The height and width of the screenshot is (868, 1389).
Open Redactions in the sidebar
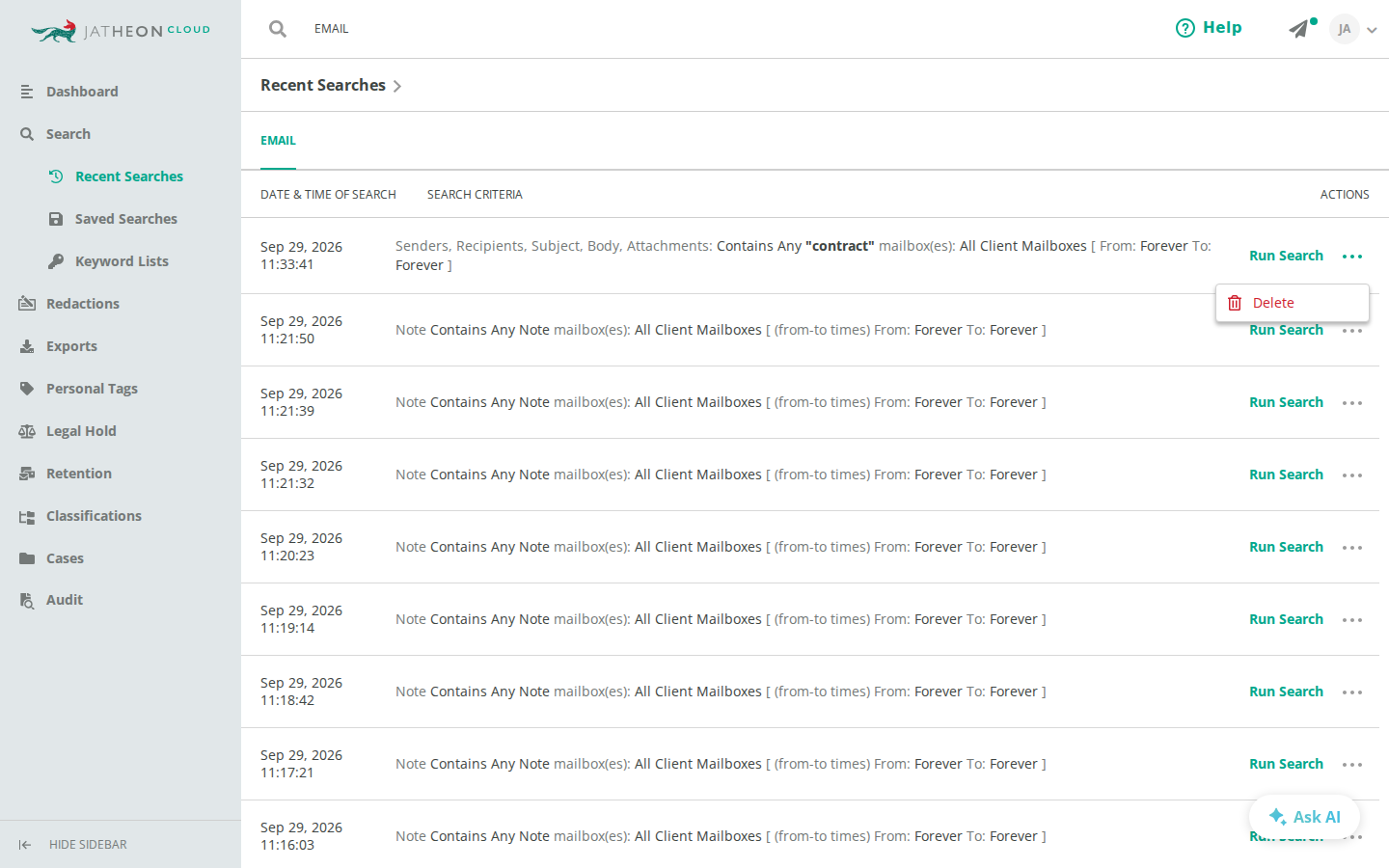69,304
